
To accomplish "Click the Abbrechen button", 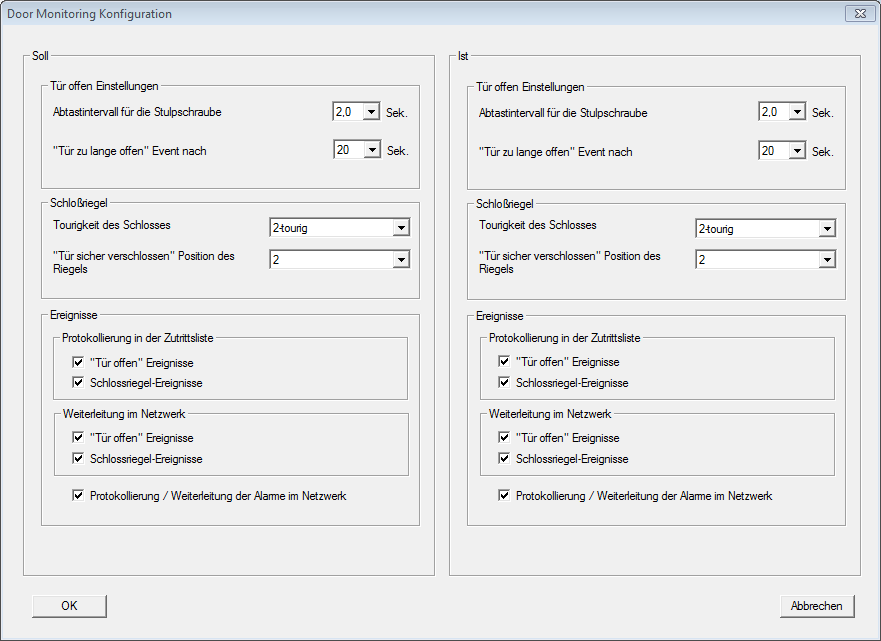I will tap(817, 606).
